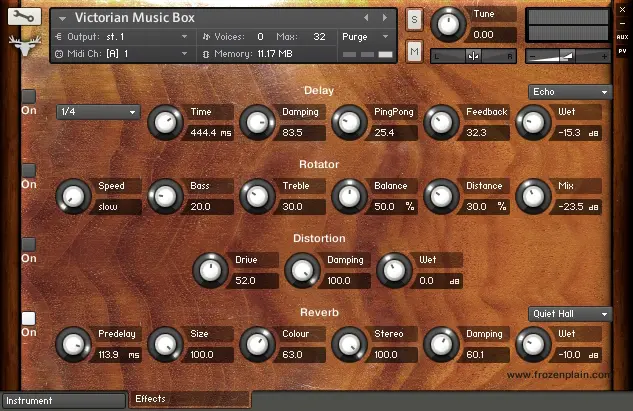Click the Rotator Bass knob
Image resolution: width=633 pixels, height=411 pixels.
coord(166,197)
